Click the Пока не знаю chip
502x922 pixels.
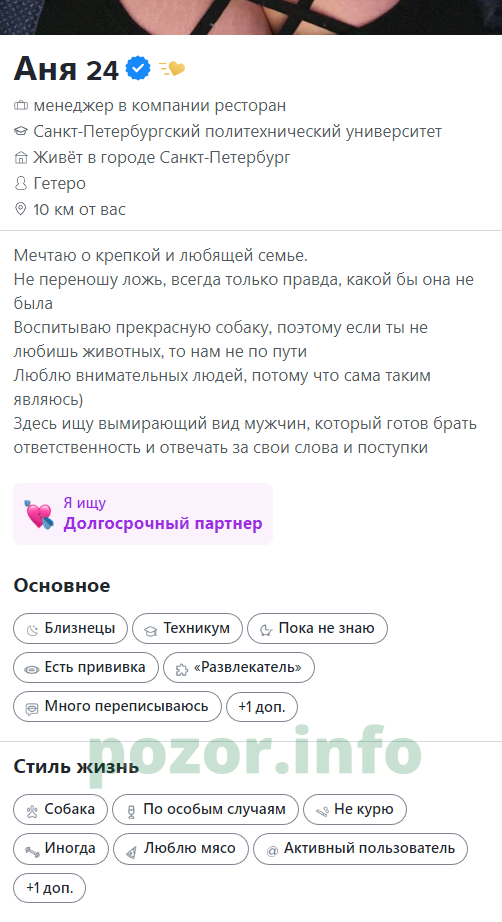point(317,629)
